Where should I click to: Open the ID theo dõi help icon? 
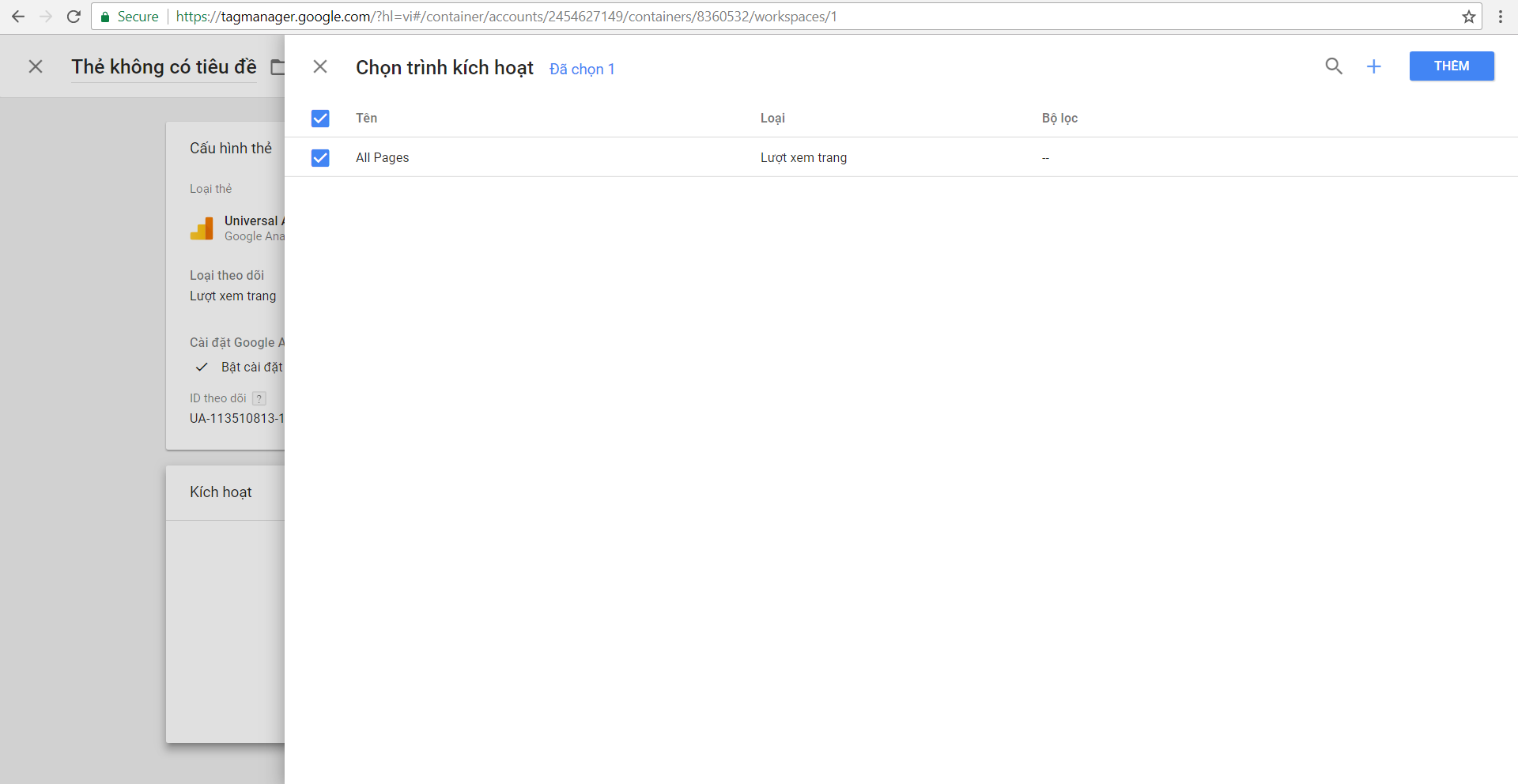(x=259, y=399)
